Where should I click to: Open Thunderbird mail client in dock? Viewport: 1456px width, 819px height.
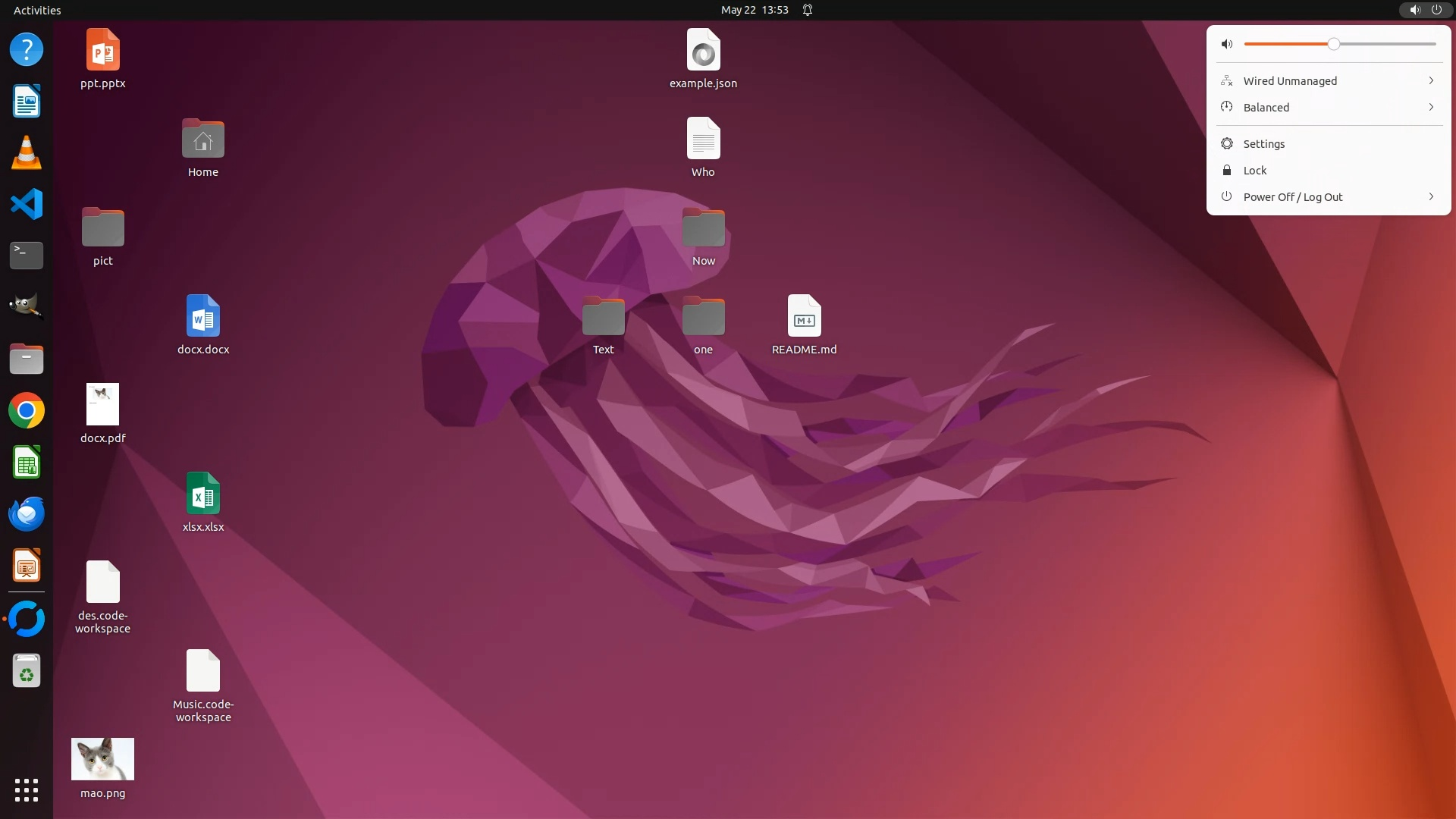point(27,514)
